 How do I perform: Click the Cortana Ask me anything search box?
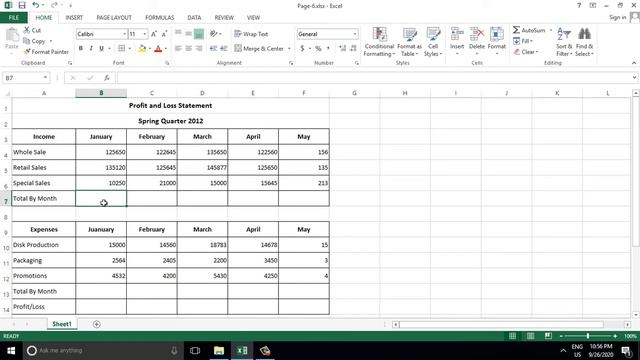coord(102,351)
